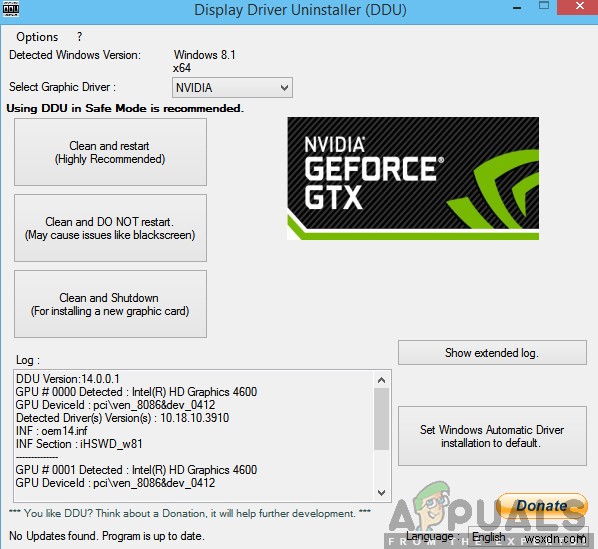Image resolution: width=598 pixels, height=549 pixels.
Task: Click Clean and DO NOT restart button
Action: [x=110, y=228]
